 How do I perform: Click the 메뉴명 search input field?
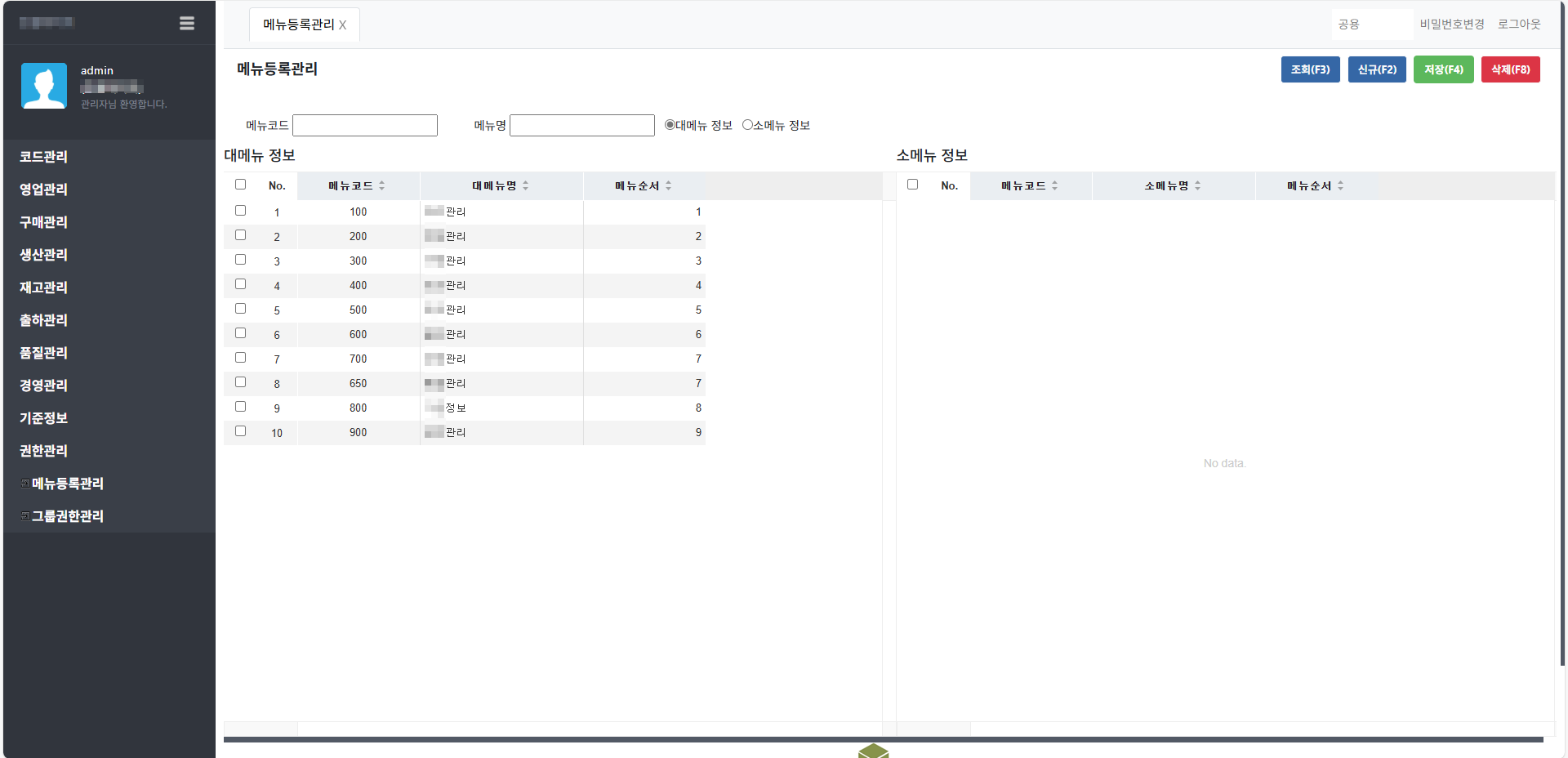581,125
